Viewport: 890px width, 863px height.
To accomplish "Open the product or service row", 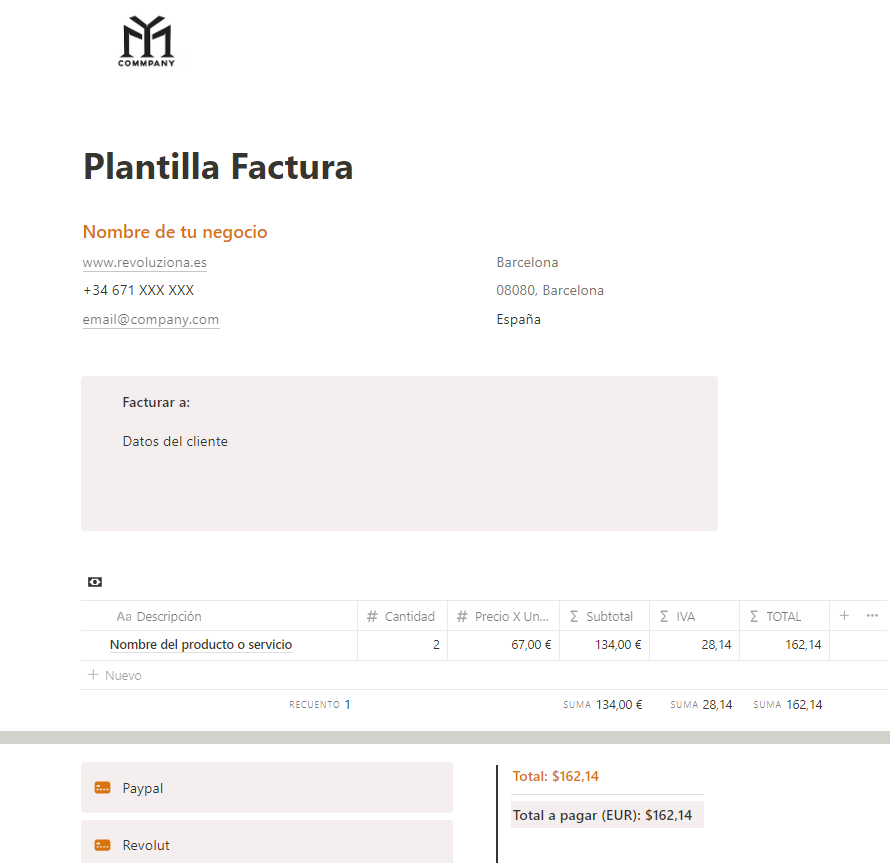I will [x=201, y=645].
